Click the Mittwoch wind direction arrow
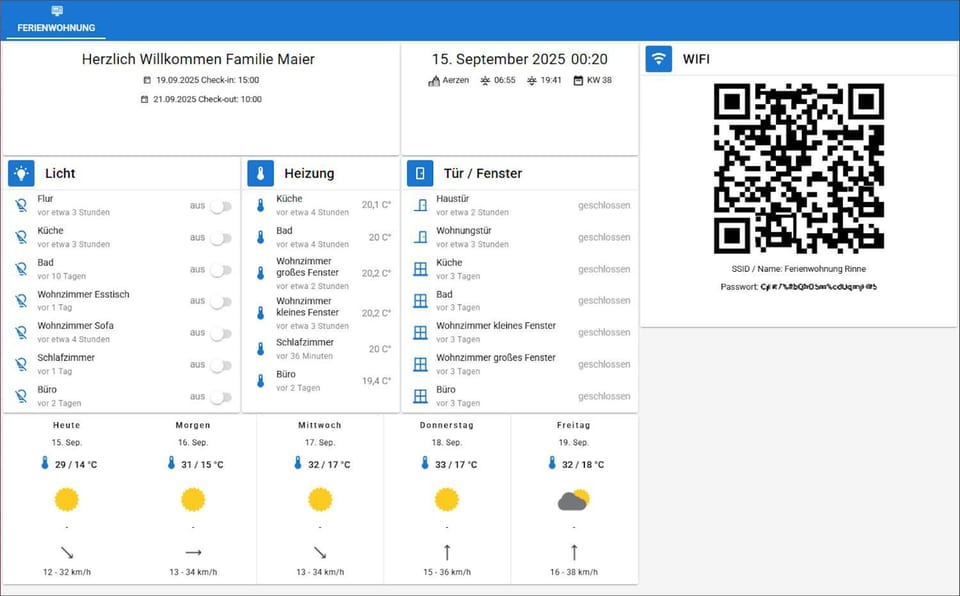Image resolution: width=960 pixels, height=596 pixels. point(320,553)
